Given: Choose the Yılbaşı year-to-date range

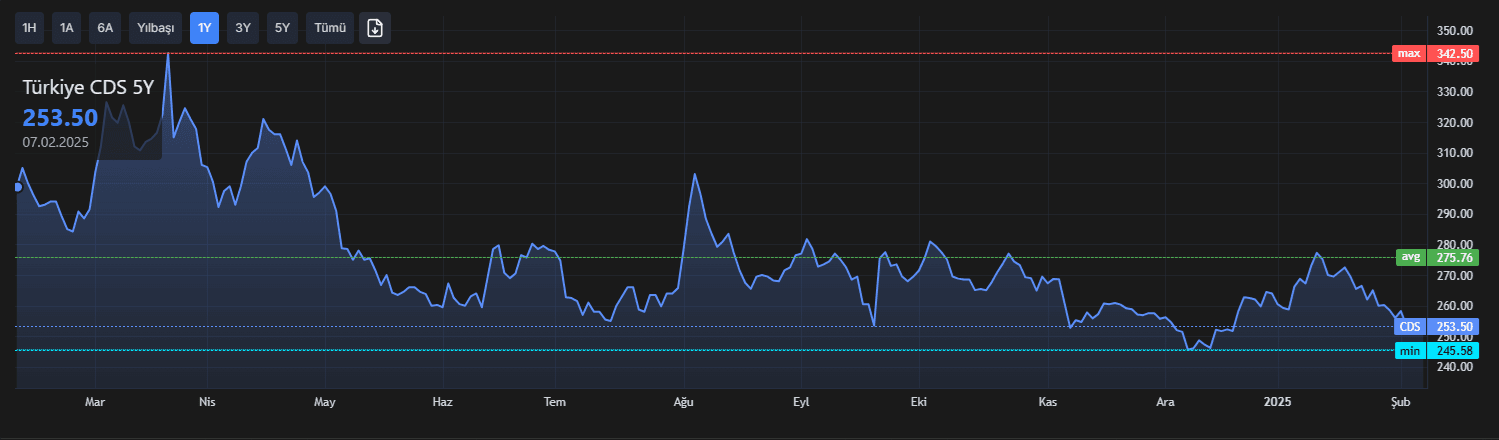Looking at the screenshot, I should pos(155,28).
